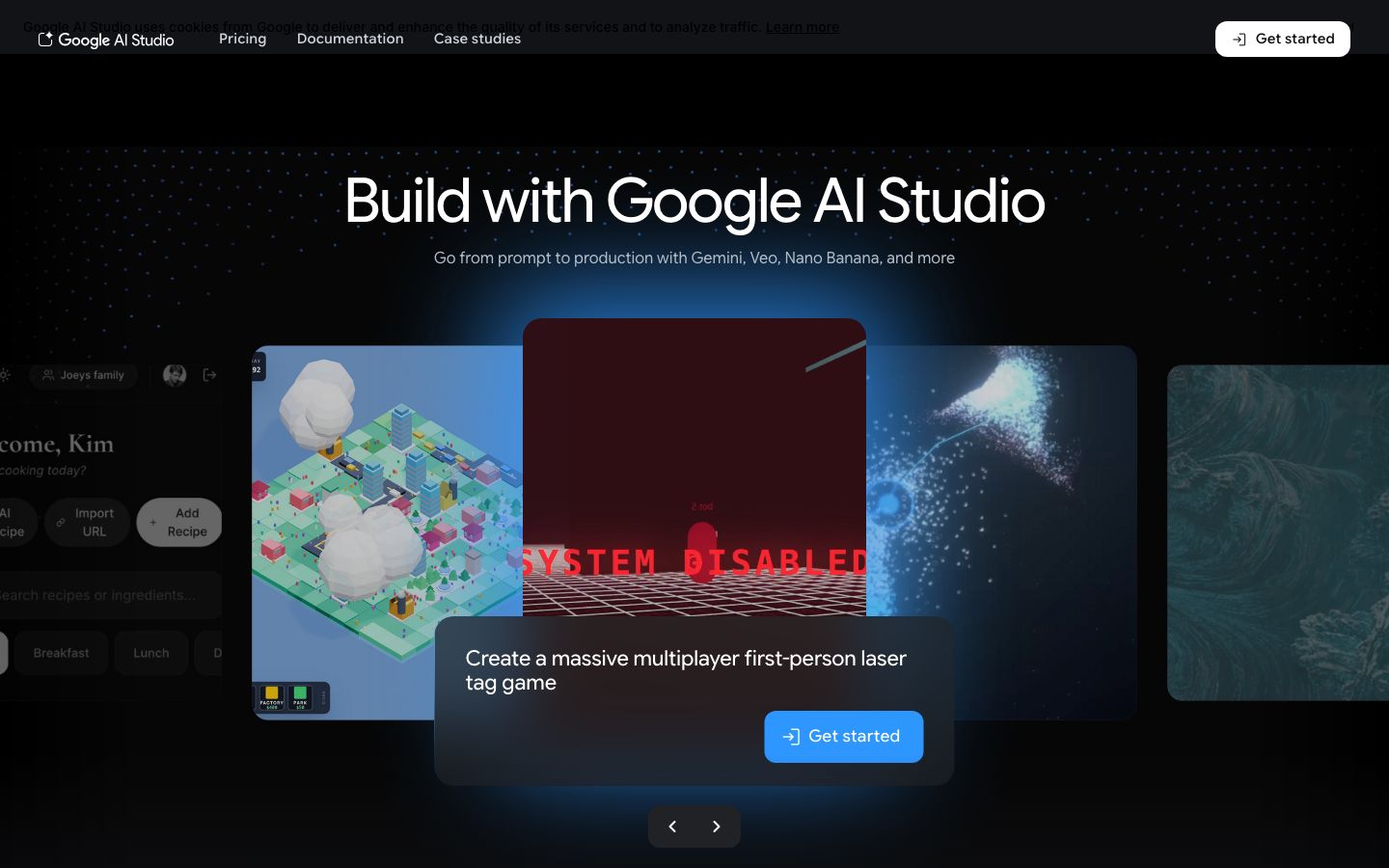Click the Park tile in city game
The image size is (1389, 868).
300,697
